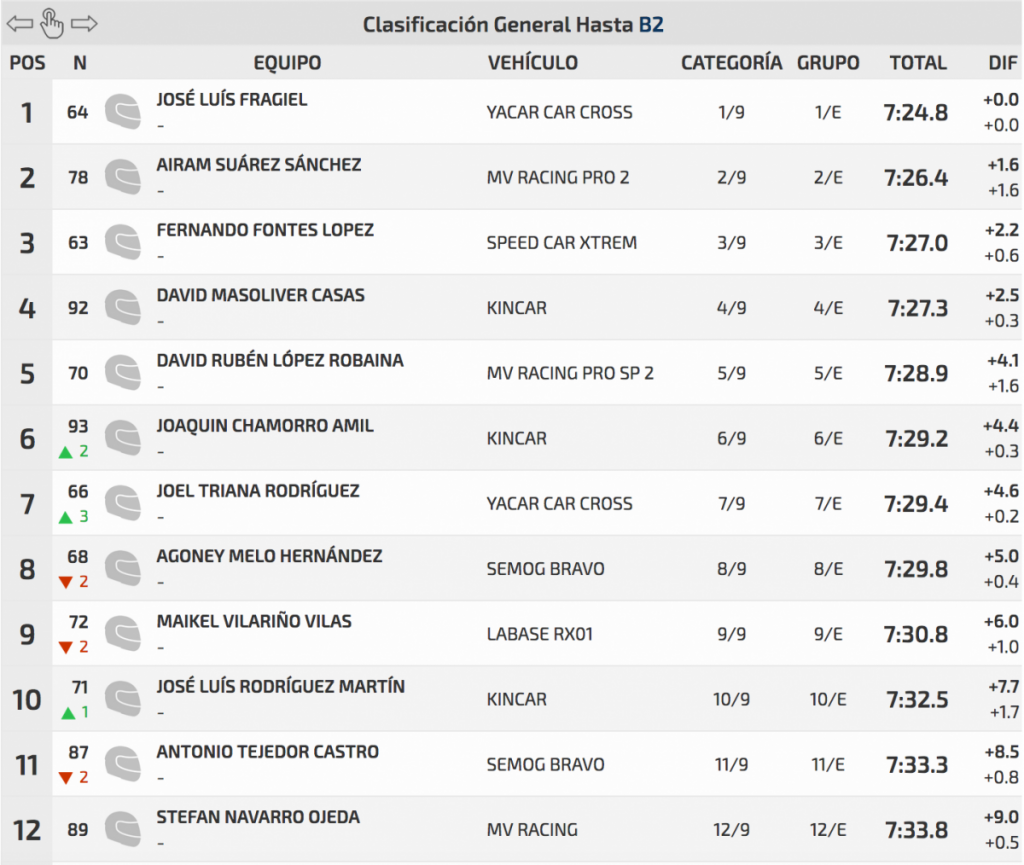Select driver Joel Triana Rodríguez
This screenshot has width=1024, height=865.
(x=258, y=491)
